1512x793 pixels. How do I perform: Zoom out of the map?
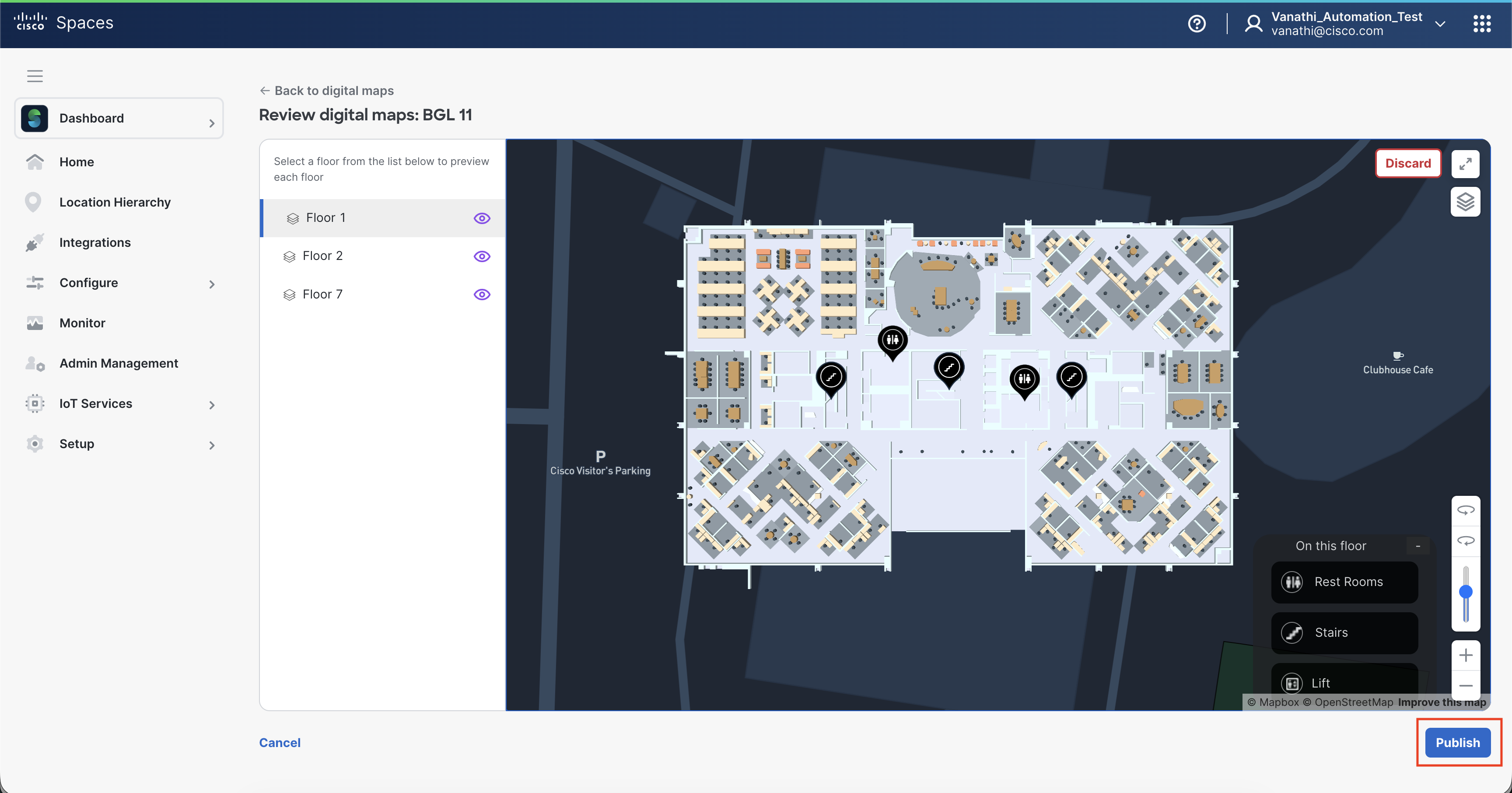pyautogui.click(x=1465, y=686)
